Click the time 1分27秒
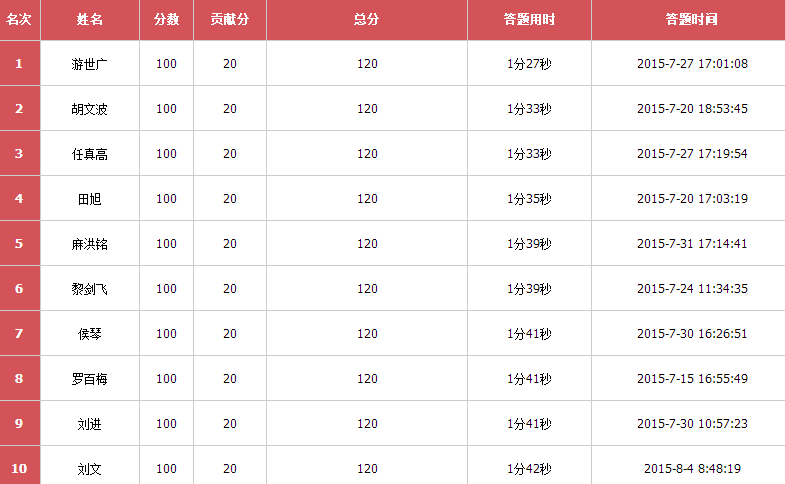The width and height of the screenshot is (785, 484). pos(529,64)
